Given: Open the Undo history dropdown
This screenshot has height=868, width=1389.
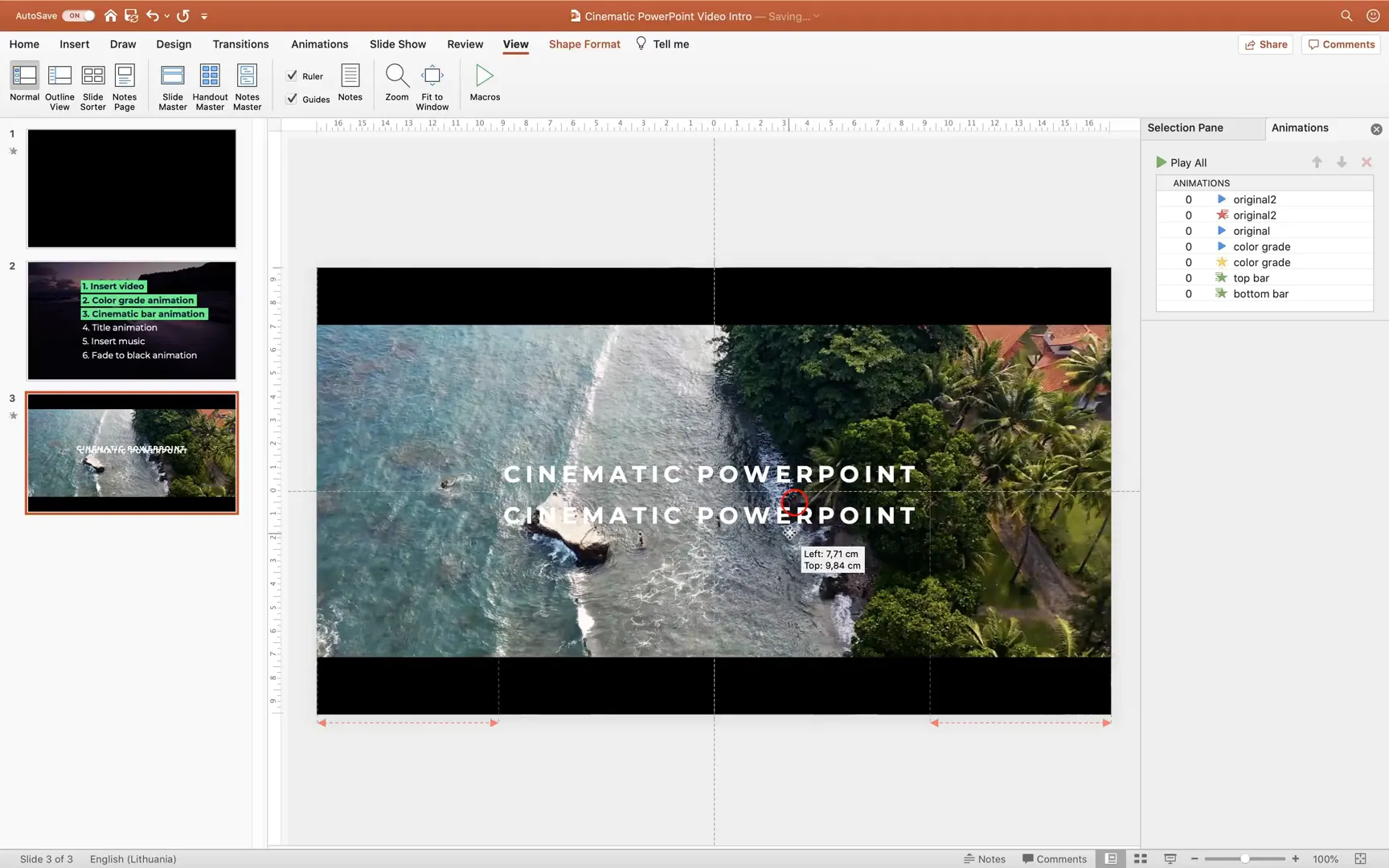Looking at the screenshot, I should tap(167, 15).
